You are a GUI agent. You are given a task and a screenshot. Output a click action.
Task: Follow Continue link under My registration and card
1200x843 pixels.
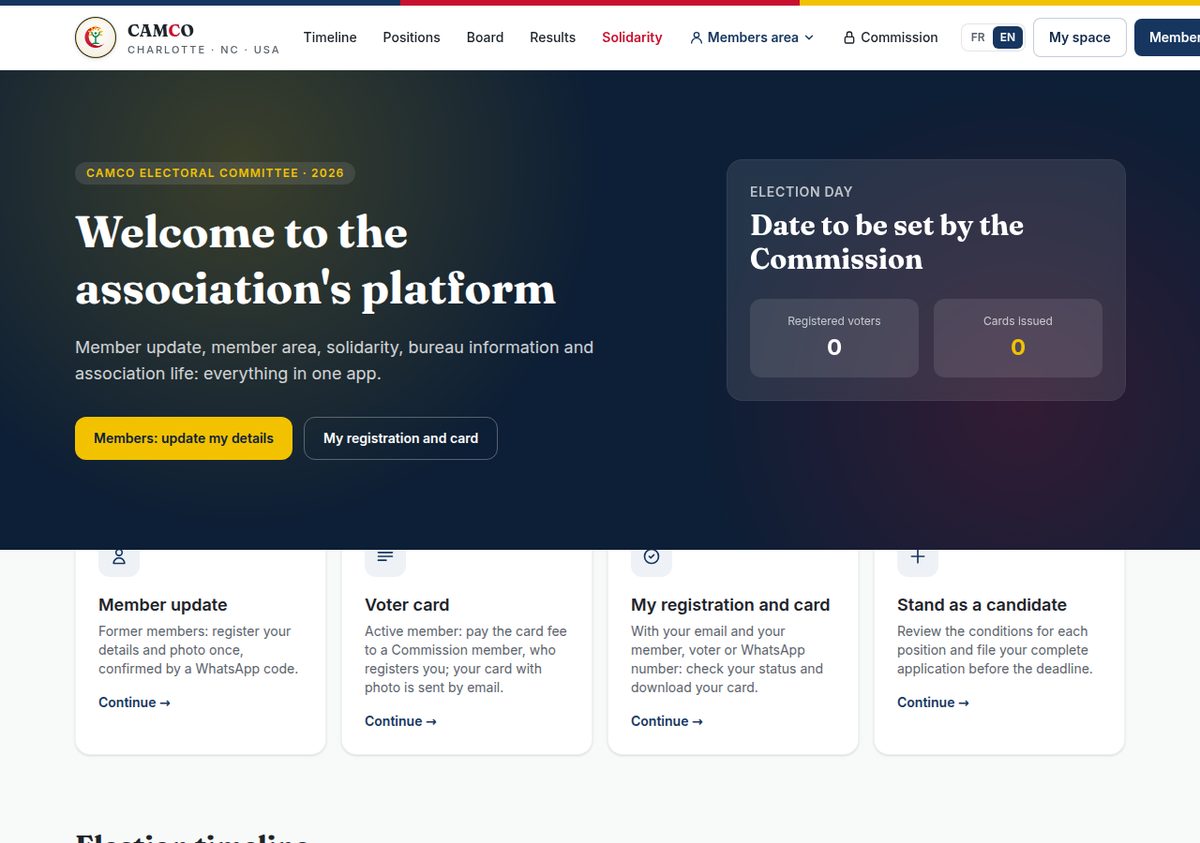[666, 722]
